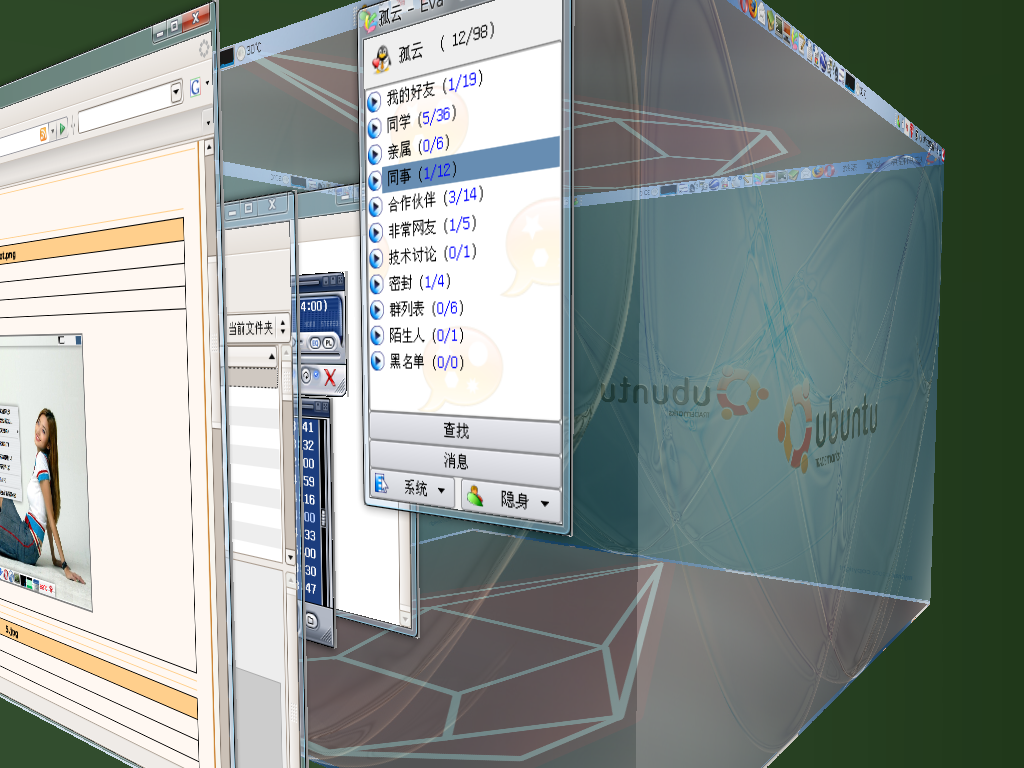Image resolution: width=1024 pixels, height=768 pixels.
Task: Click the green Go arrow in the browser toolbar
Action: [63, 128]
